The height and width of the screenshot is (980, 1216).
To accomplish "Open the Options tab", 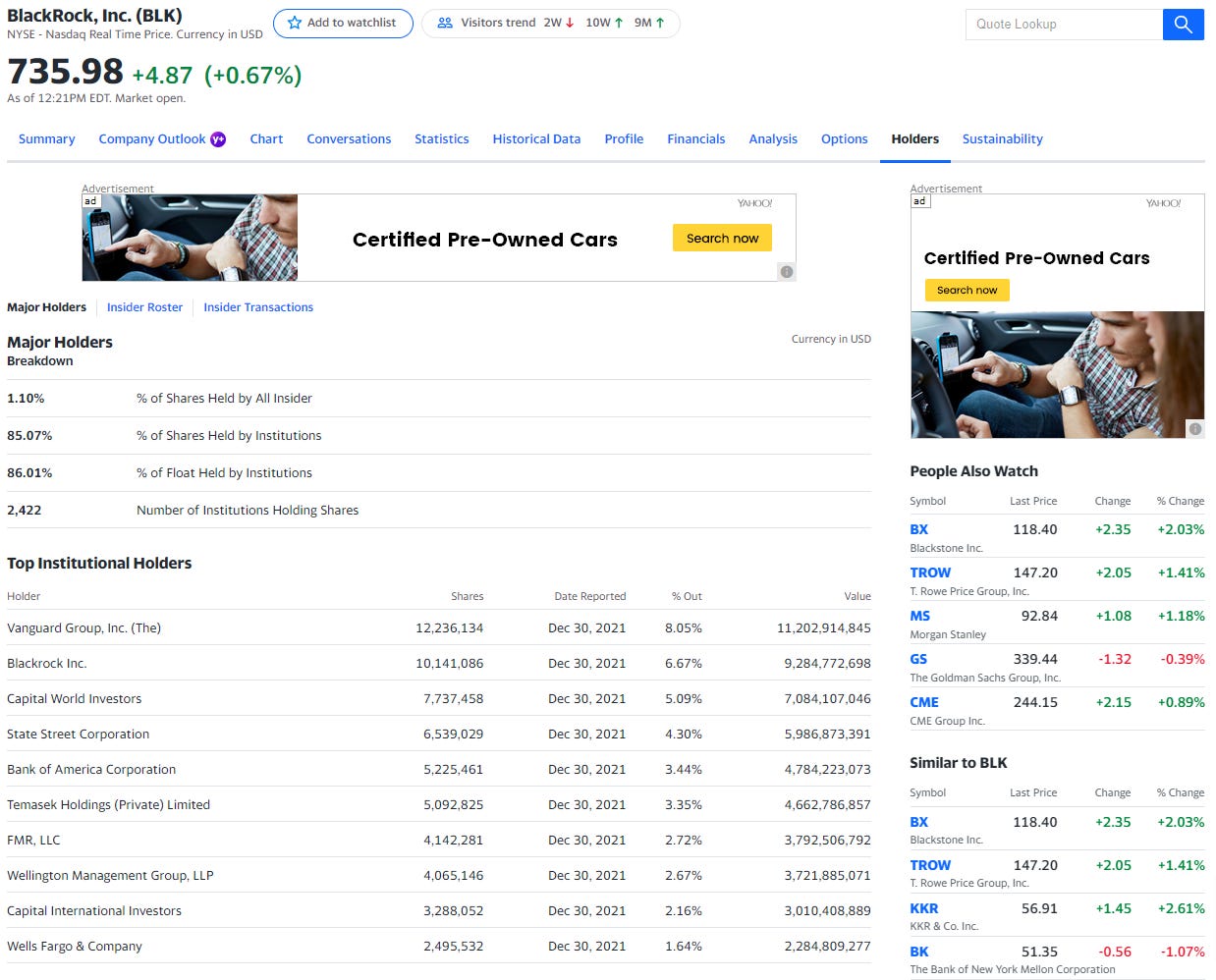I will (845, 139).
